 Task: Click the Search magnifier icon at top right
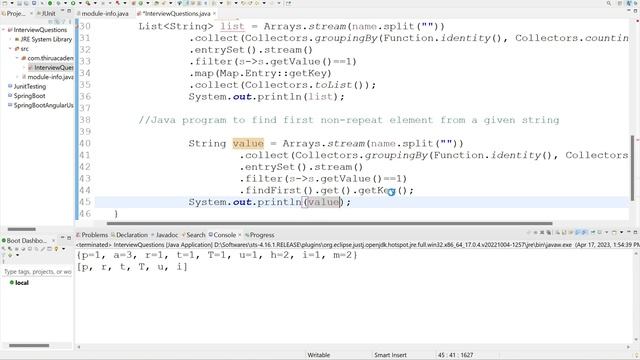[609, 3]
